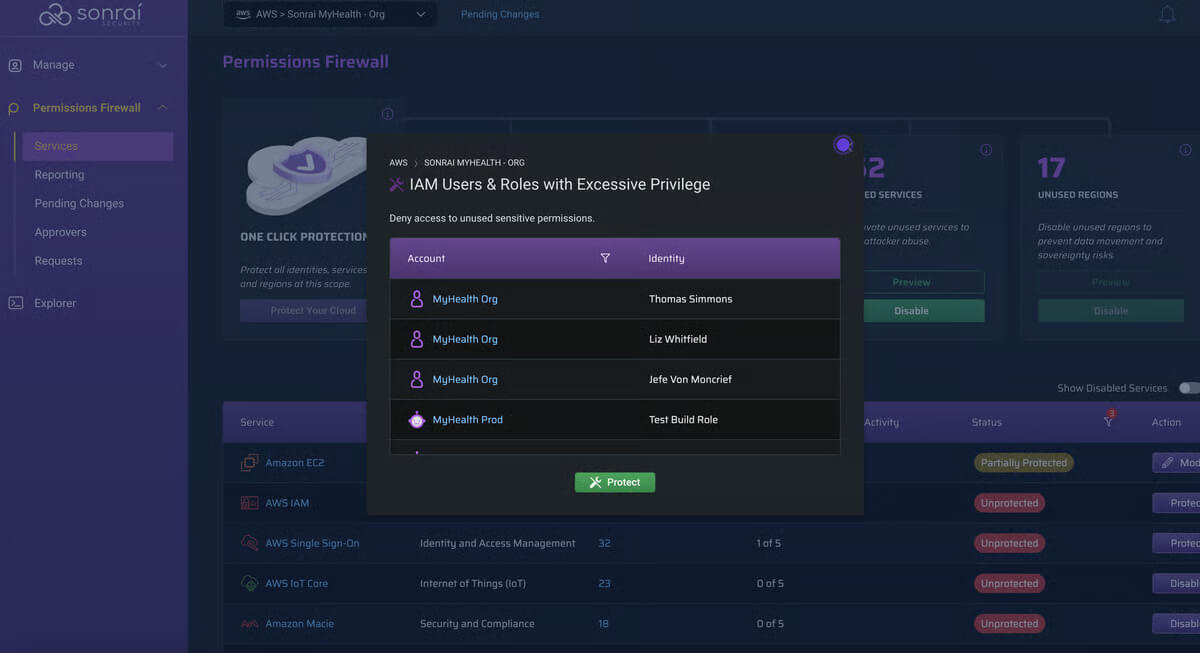Click the Amazon EC2 Modify button
1200x653 pixels.
(1177, 463)
